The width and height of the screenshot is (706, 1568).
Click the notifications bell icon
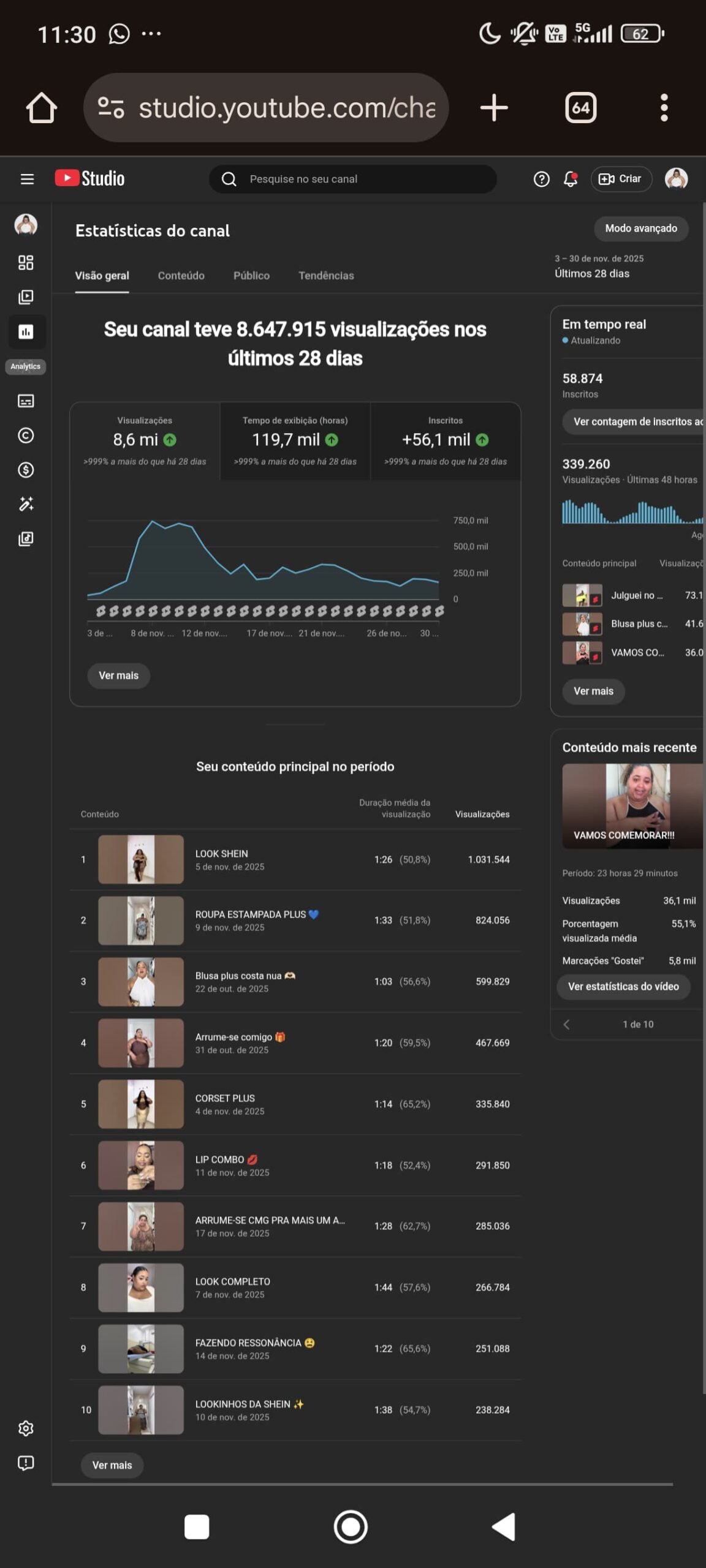[571, 179]
